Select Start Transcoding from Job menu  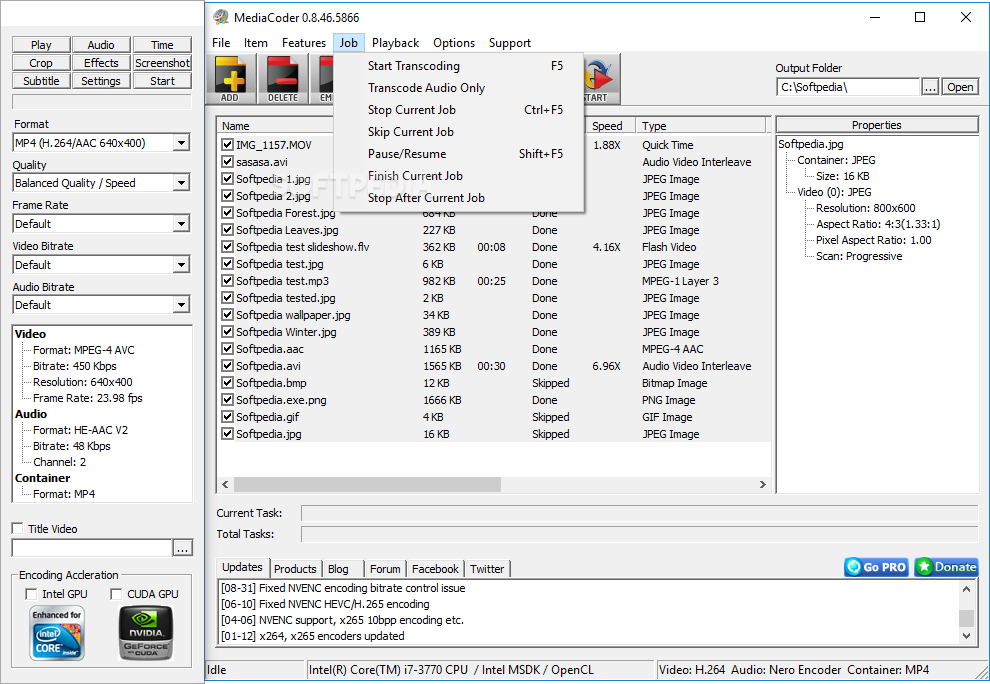click(459, 66)
